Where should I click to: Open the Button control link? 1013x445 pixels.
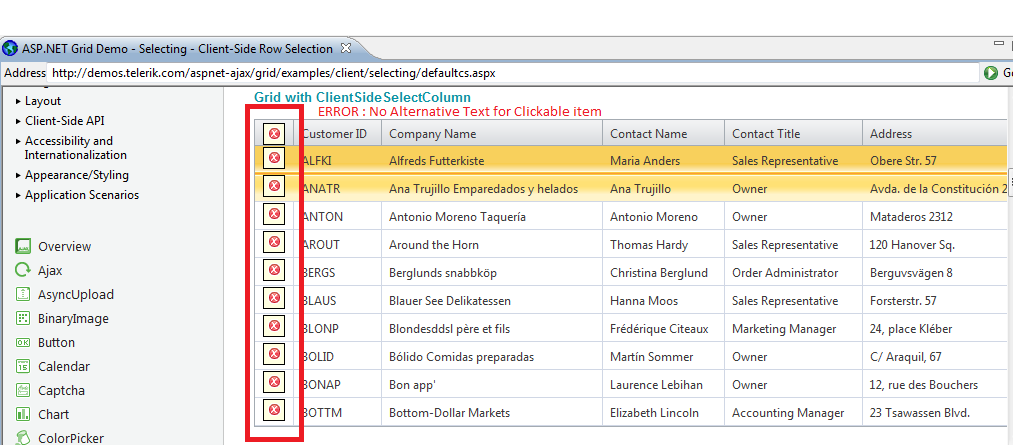pos(56,342)
